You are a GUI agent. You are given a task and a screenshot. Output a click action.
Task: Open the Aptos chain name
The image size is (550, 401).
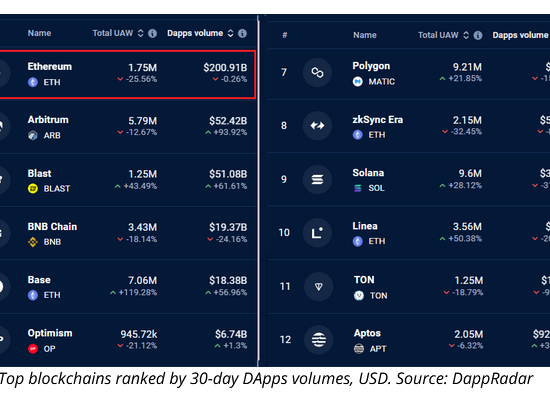[x=367, y=333]
